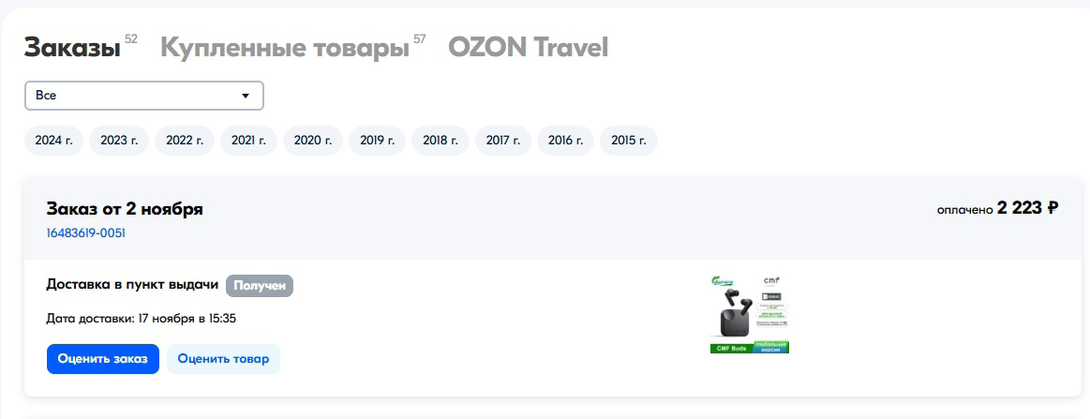This screenshot has width=1090, height=419.
Task: Open the Заказы tab
Action: [x=71, y=47]
